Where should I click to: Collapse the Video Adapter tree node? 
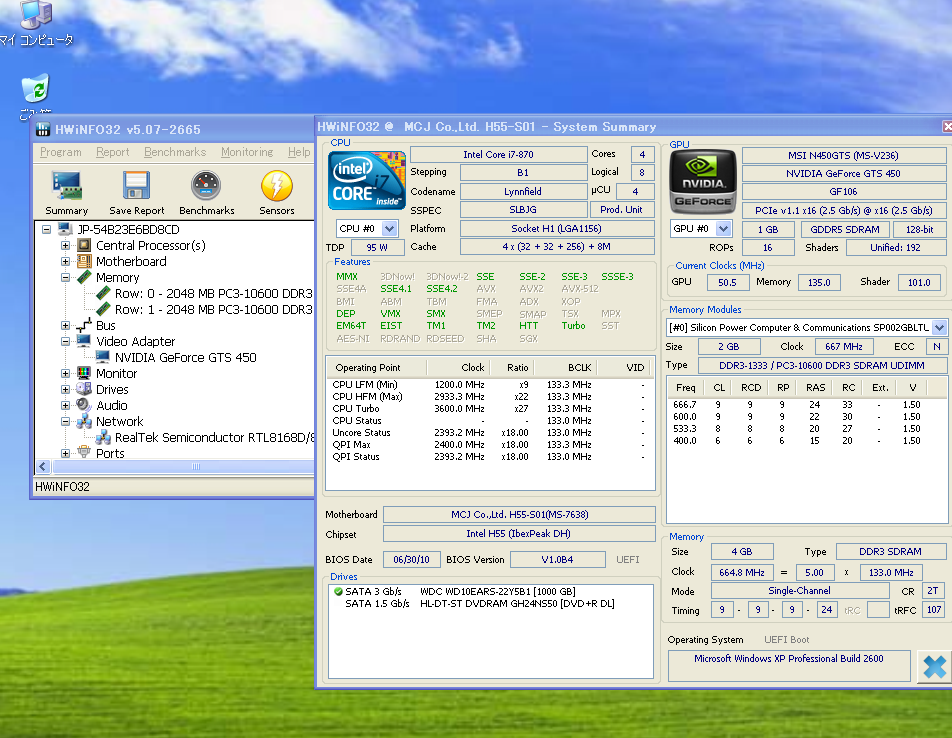coord(66,341)
